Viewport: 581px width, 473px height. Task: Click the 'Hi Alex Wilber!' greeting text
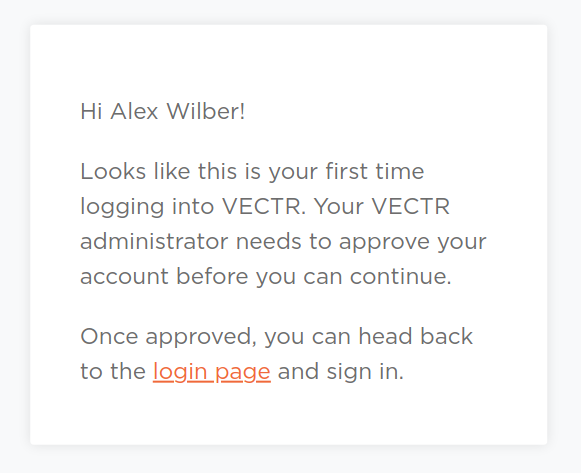click(162, 111)
